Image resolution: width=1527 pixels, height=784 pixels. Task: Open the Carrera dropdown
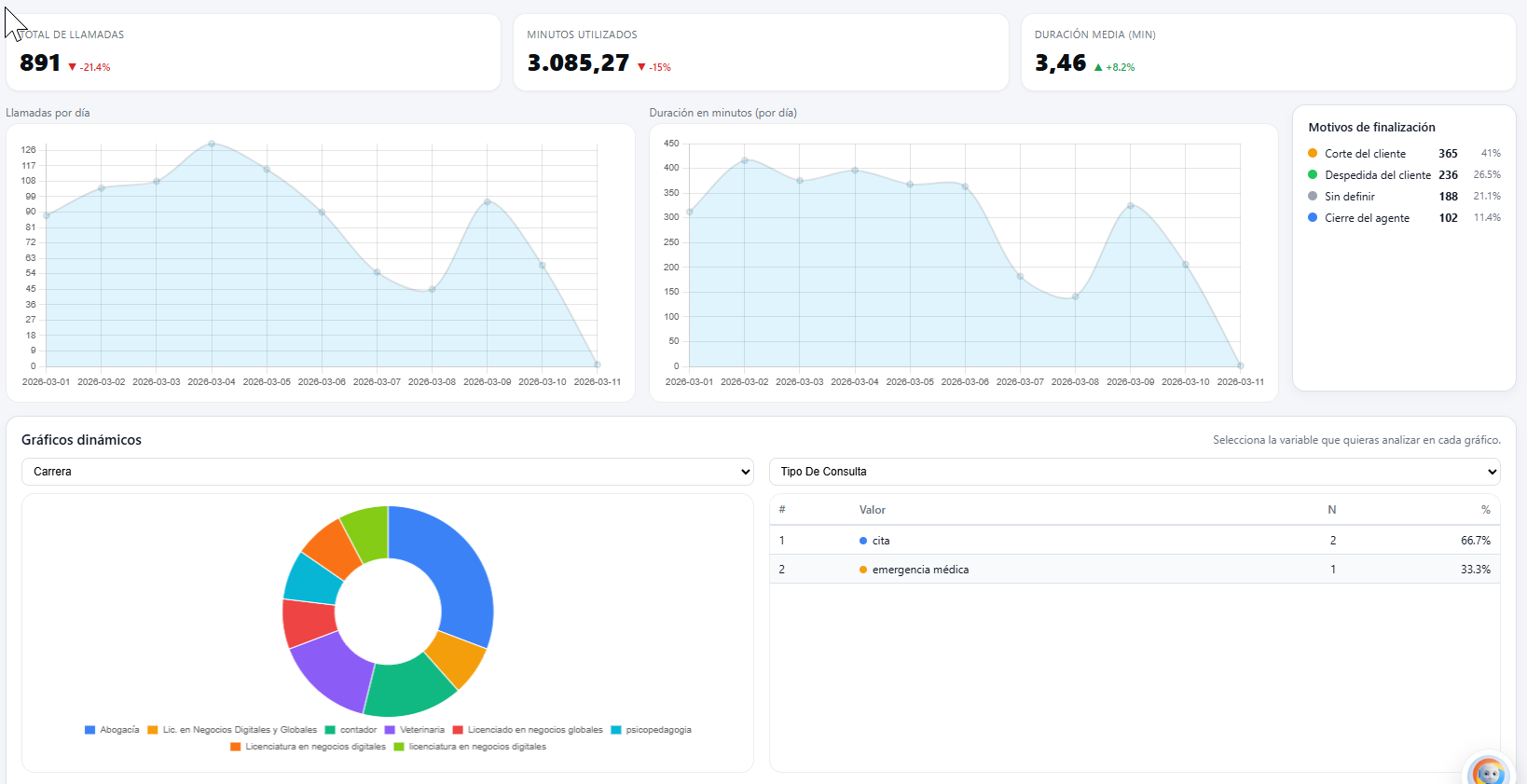coord(388,472)
